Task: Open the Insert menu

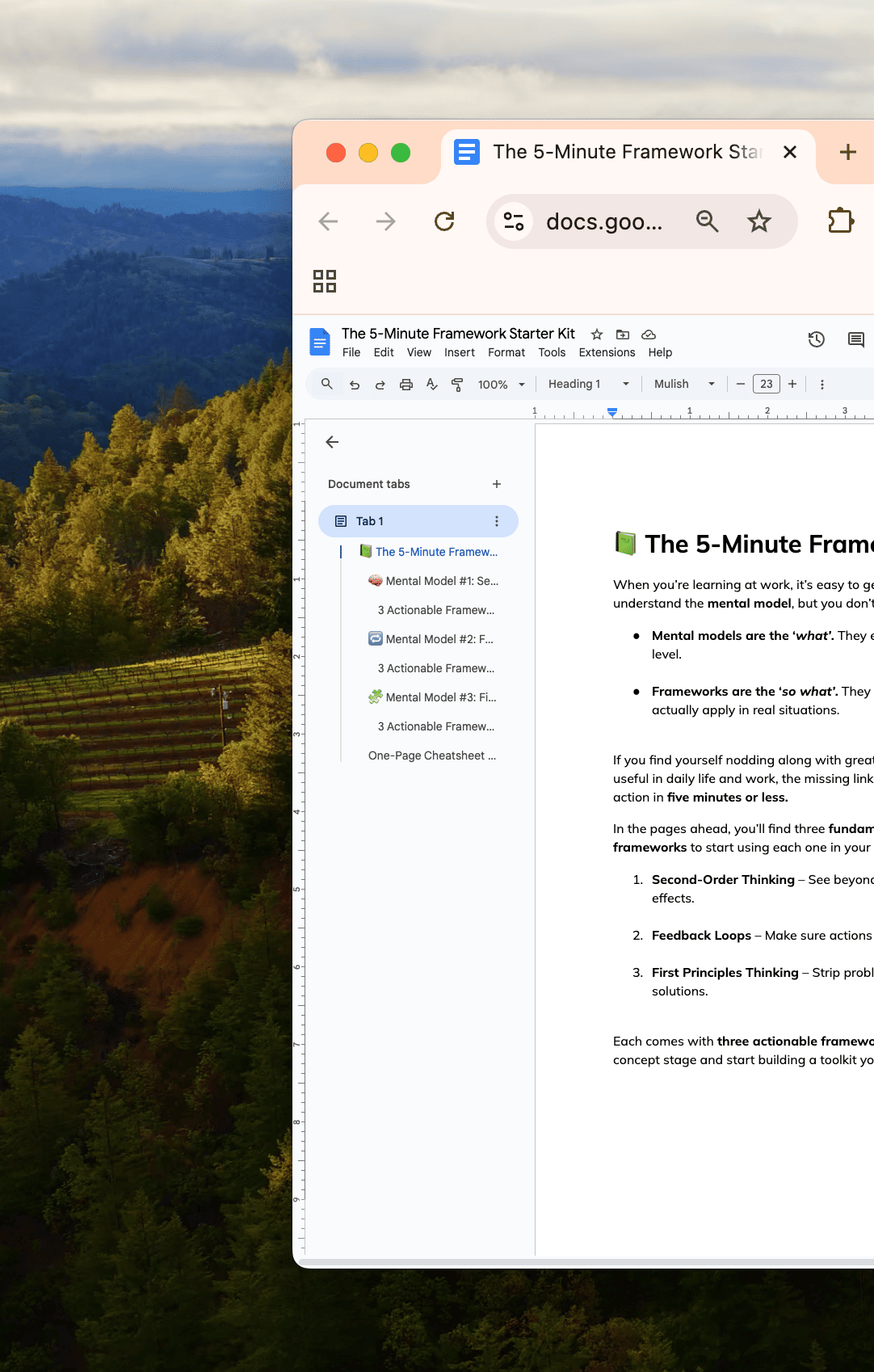Action: (459, 352)
